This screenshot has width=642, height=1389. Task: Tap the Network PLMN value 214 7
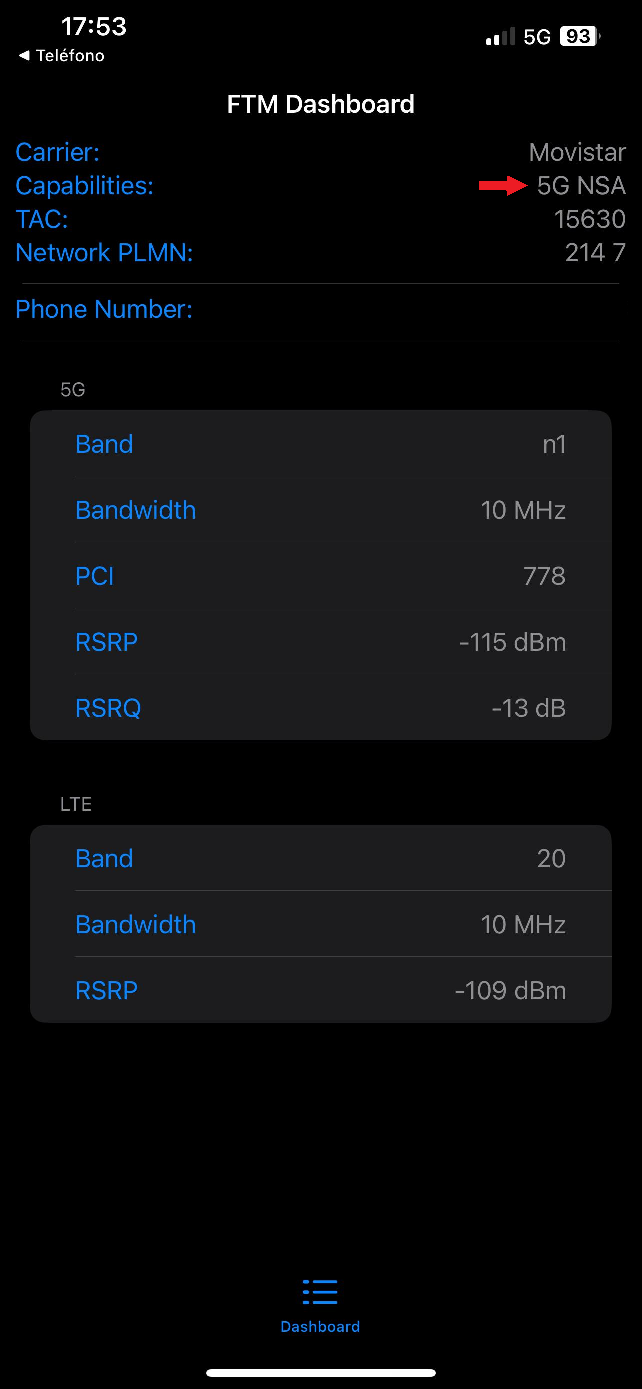[x=594, y=252]
